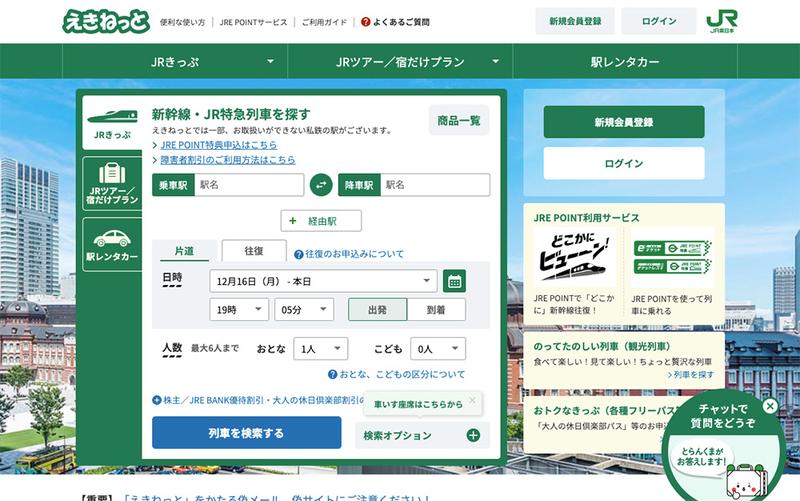
Task: Click the plus icon on 検索オプション
Action: pos(473,435)
